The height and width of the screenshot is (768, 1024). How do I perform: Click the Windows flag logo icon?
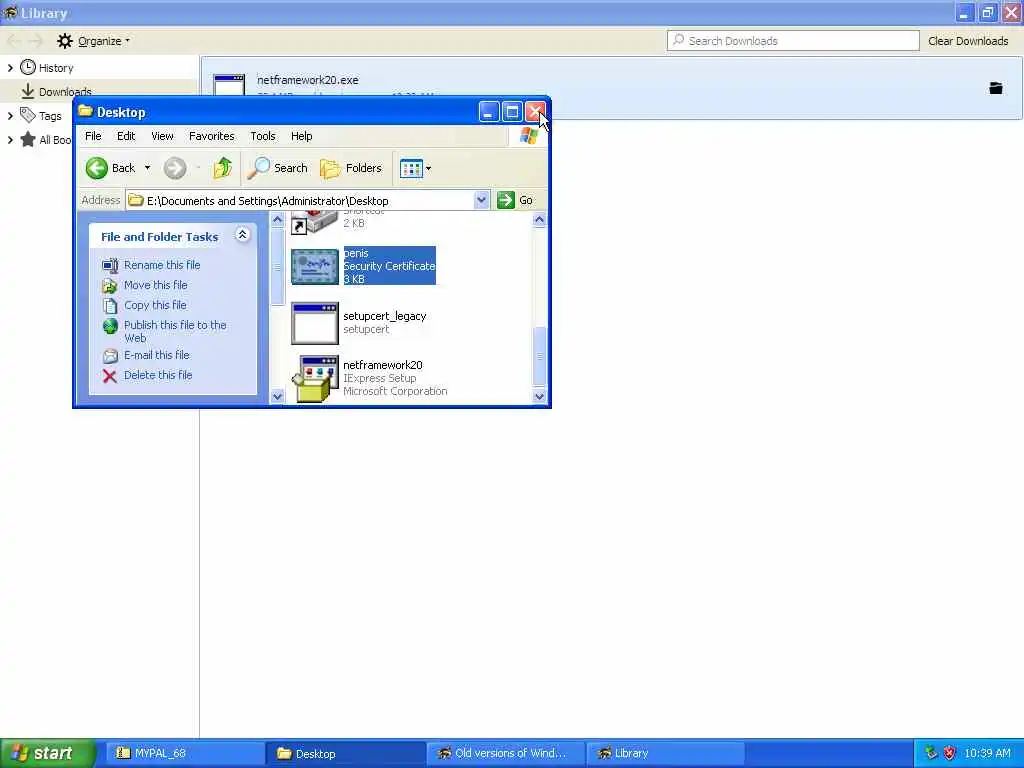point(528,136)
